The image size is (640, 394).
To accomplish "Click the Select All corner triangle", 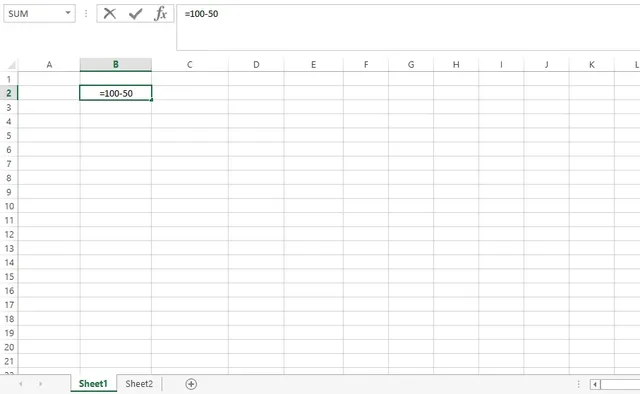I will [11, 65].
